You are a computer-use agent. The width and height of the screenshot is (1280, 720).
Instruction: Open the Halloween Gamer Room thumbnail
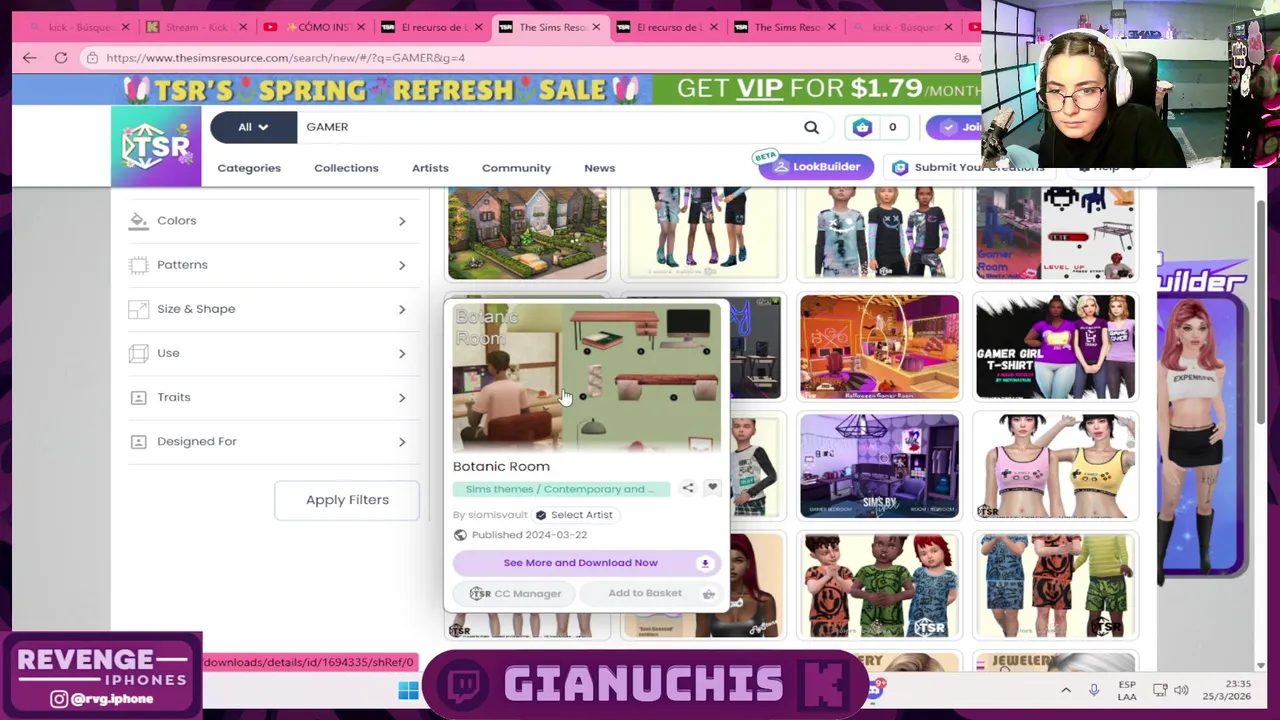pyautogui.click(x=879, y=347)
